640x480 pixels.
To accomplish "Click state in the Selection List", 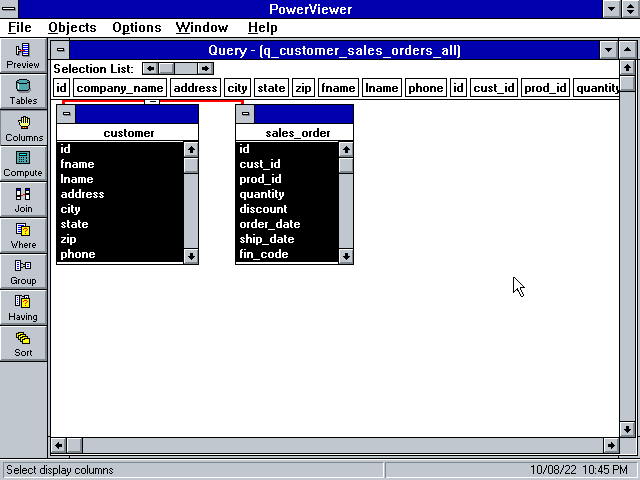I will click(271, 88).
